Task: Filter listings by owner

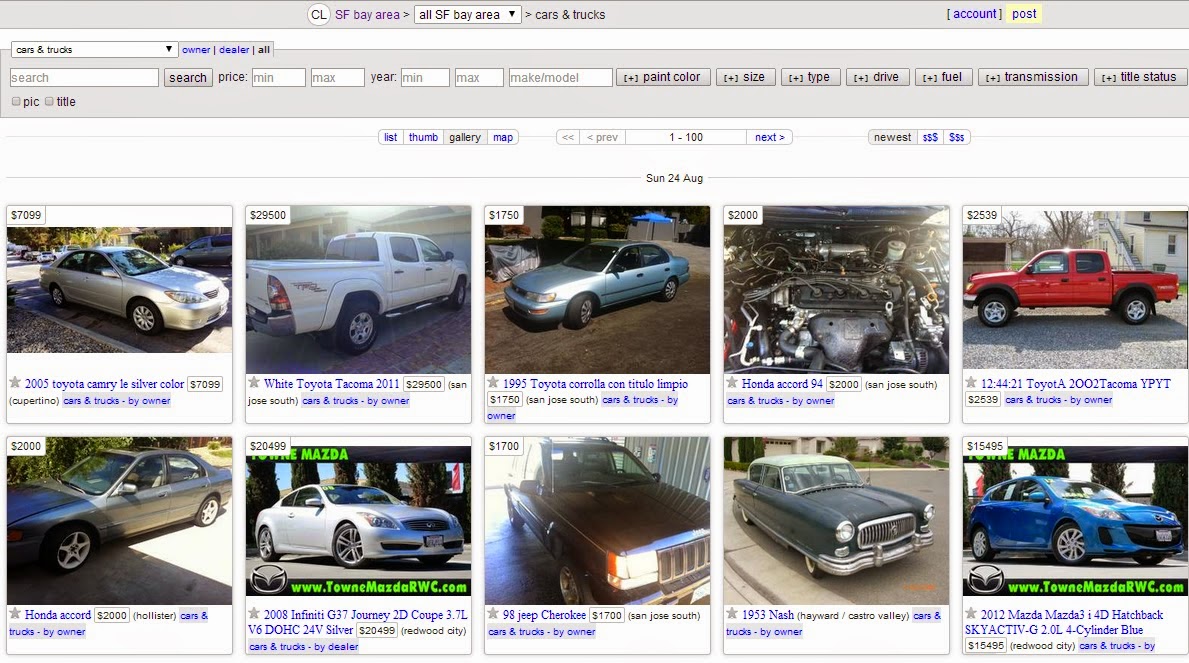Action: pyautogui.click(x=196, y=49)
